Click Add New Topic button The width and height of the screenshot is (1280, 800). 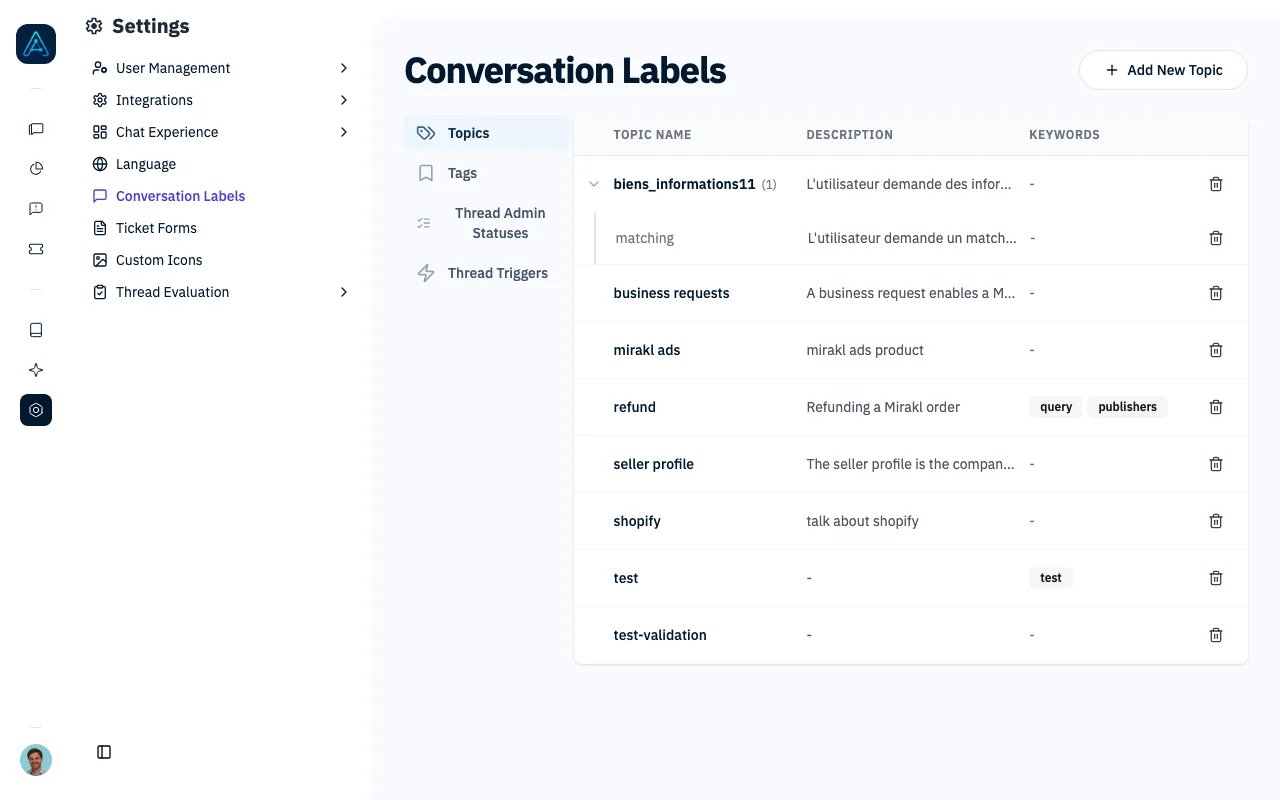[x=1163, y=70]
